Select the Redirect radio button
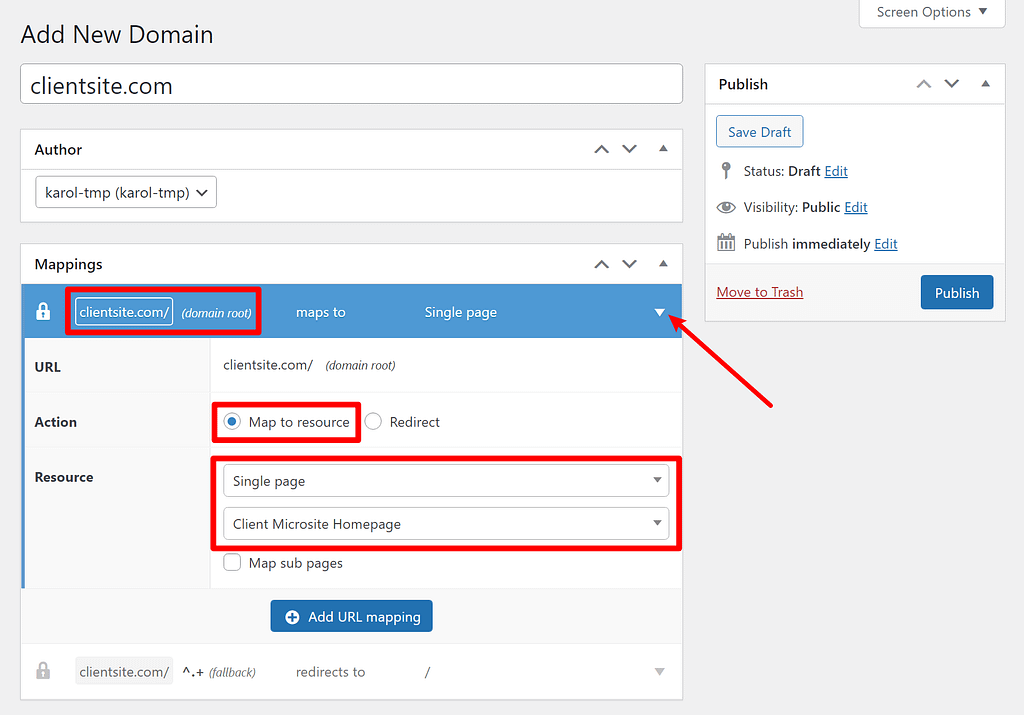 point(375,421)
